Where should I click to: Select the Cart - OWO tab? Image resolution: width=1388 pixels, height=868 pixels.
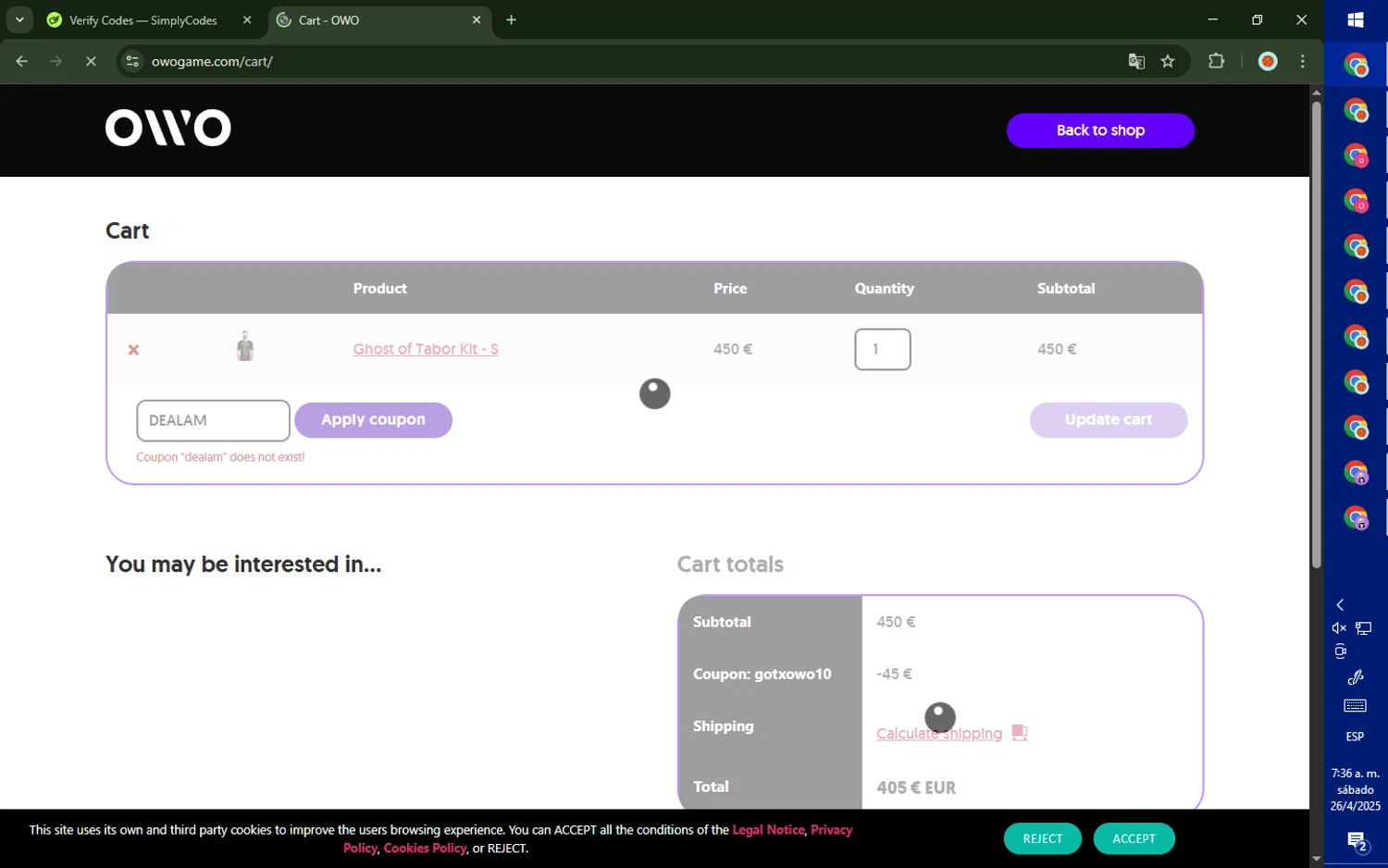coord(380,20)
